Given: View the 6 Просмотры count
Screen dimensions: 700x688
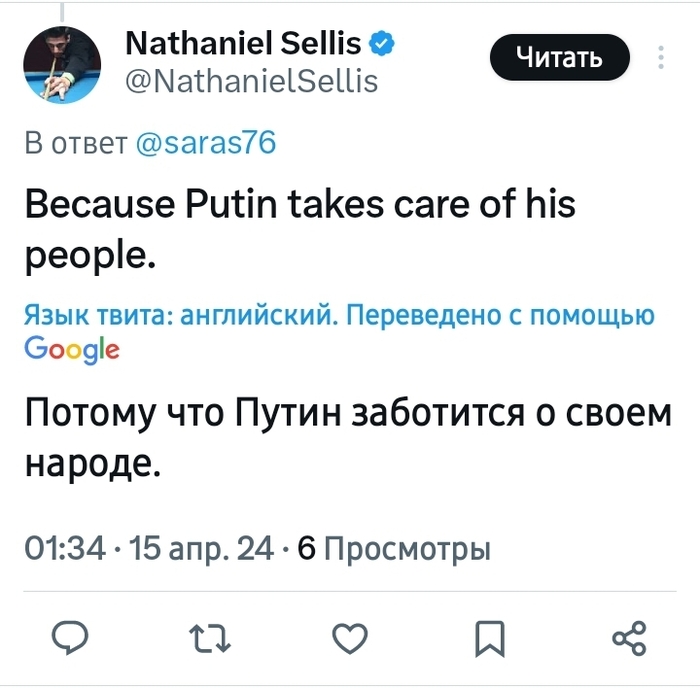Looking at the screenshot, I should (394, 549).
